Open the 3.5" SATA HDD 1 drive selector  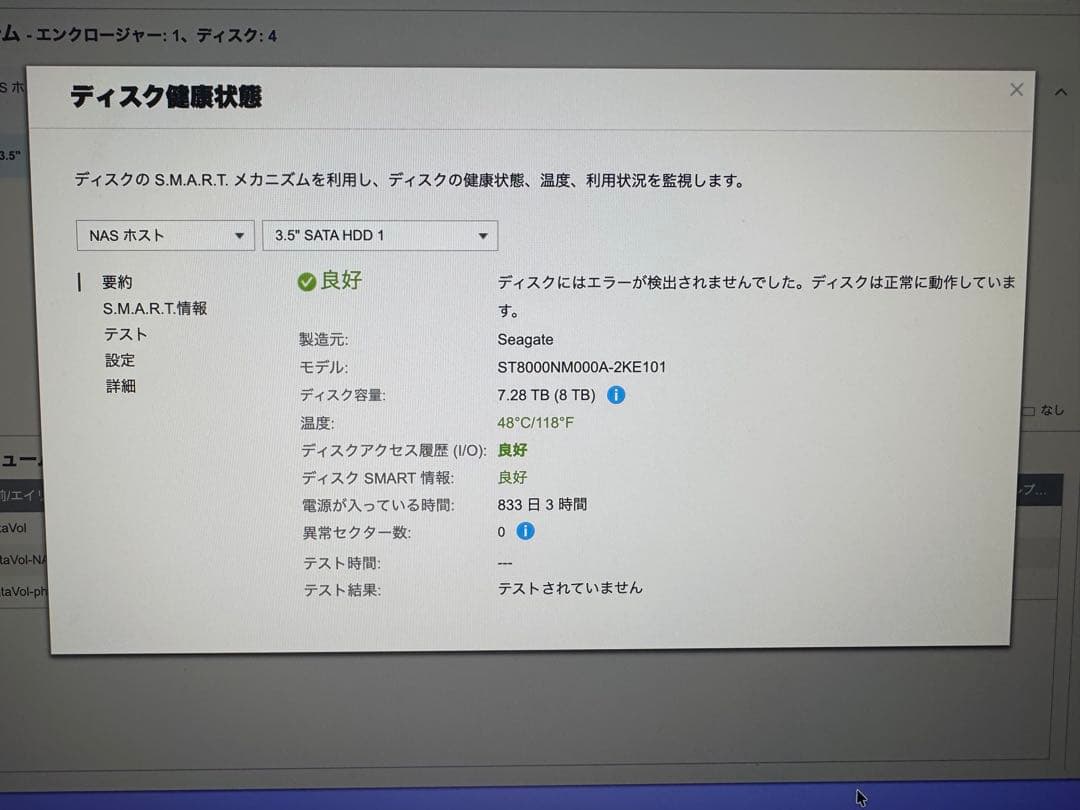pyautogui.click(x=380, y=235)
